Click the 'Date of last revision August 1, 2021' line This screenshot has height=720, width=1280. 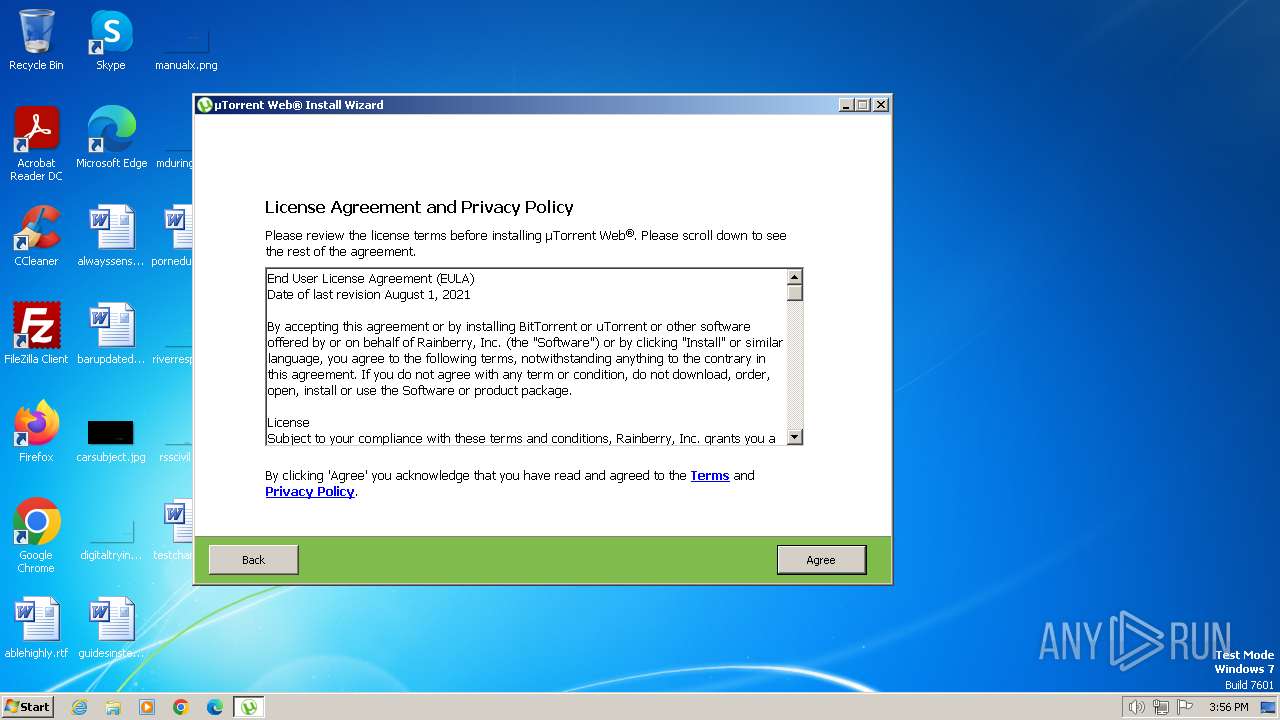click(x=369, y=295)
